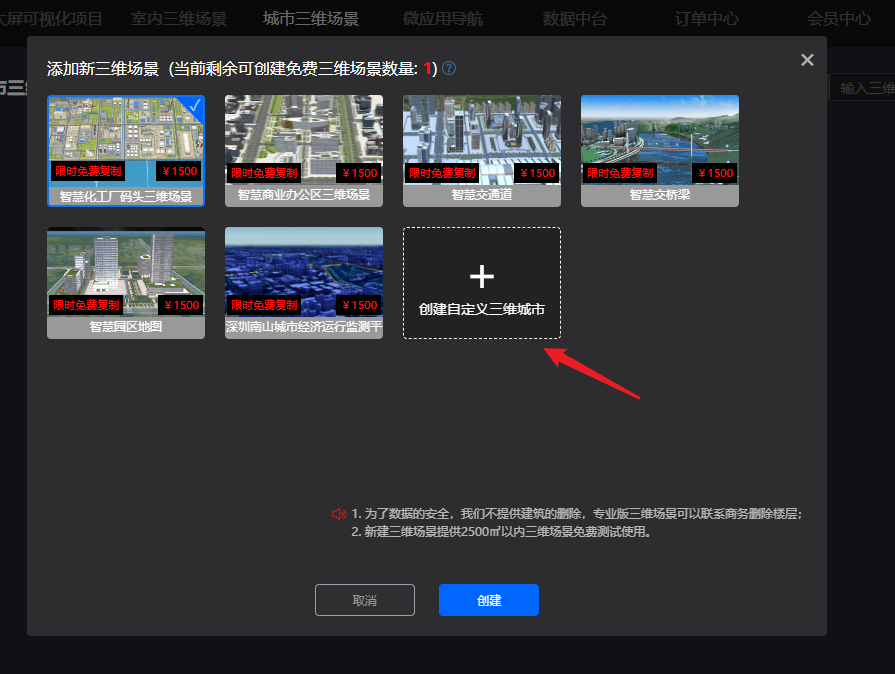Click the 3D scene search input field
This screenshot has width=895, height=674.
(862, 88)
